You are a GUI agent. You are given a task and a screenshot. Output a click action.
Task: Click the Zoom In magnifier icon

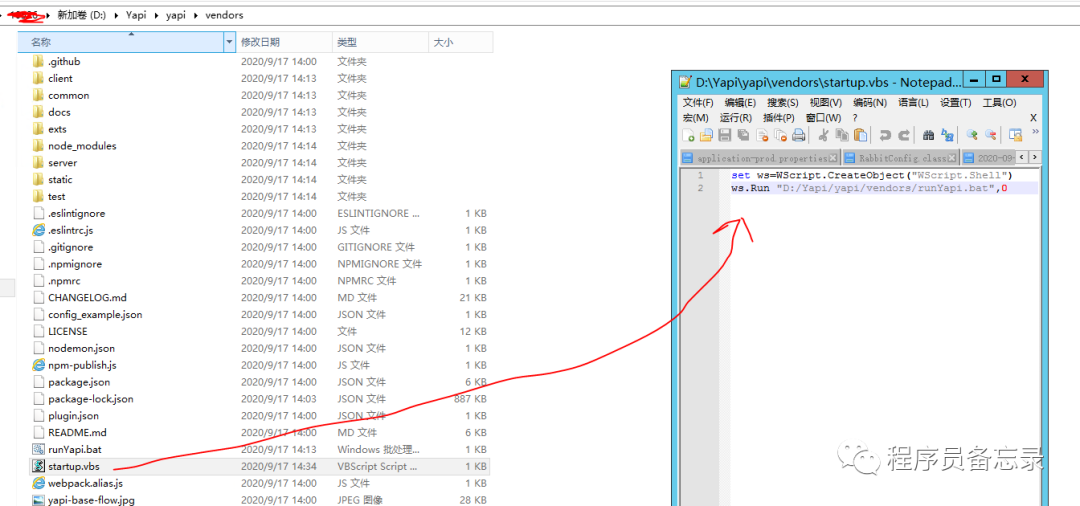[x=972, y=135]
